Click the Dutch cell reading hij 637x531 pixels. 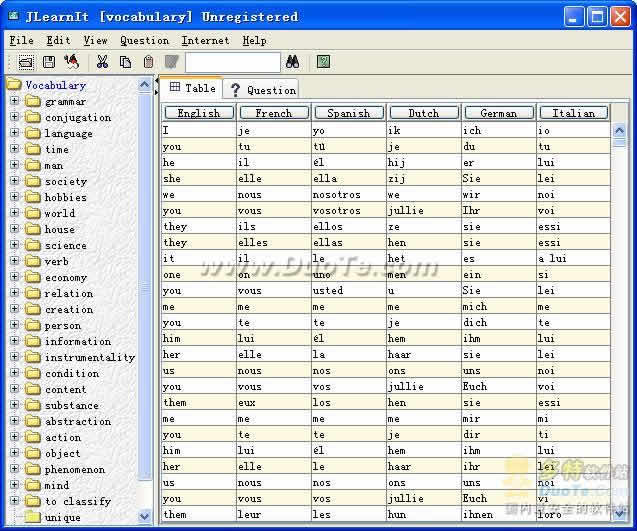tap(424, 163)
